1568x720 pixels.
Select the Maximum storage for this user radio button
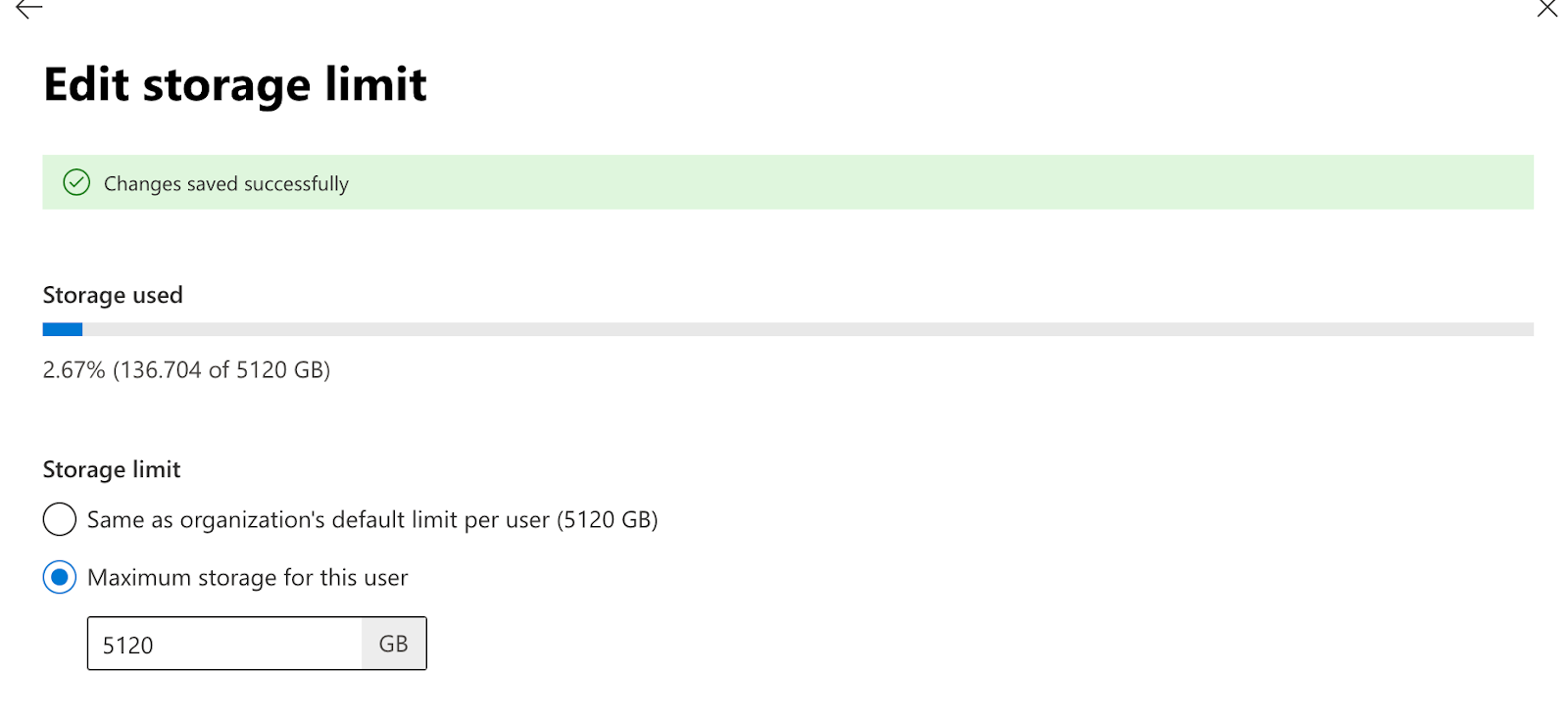coord(60,578)
